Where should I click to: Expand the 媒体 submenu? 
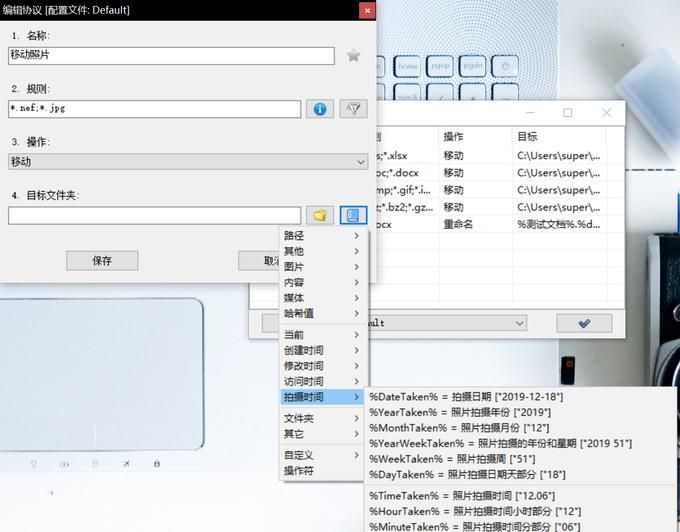322,298
